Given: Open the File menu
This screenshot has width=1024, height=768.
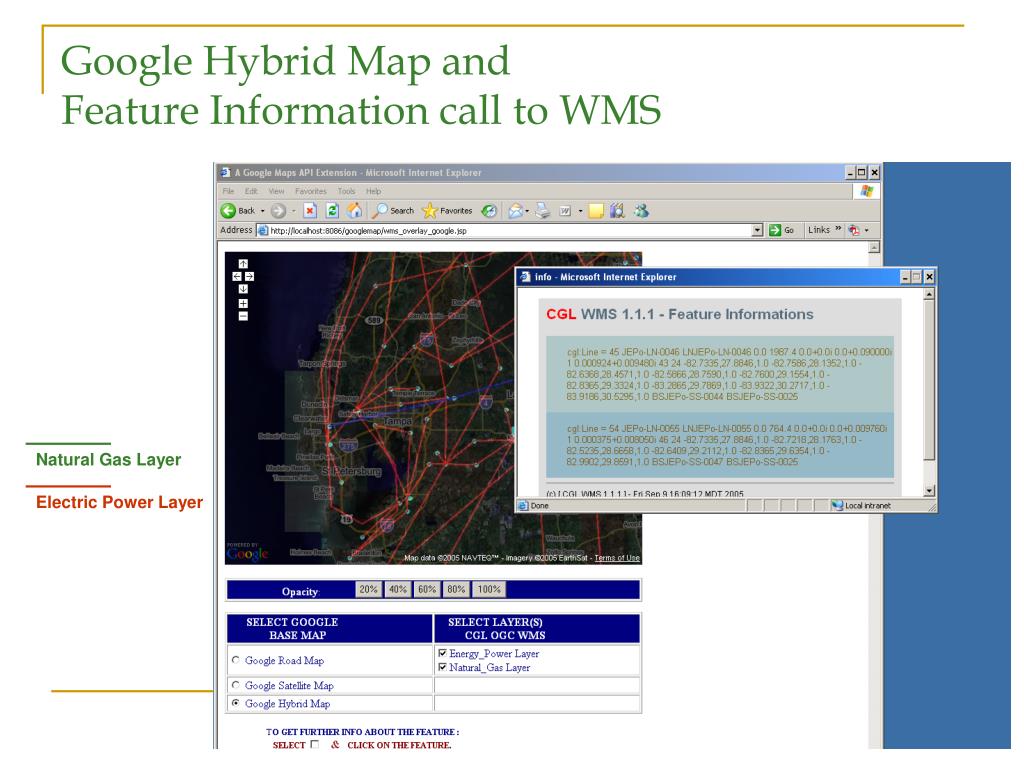Looking at the screenshot, I should pos(228,191).
